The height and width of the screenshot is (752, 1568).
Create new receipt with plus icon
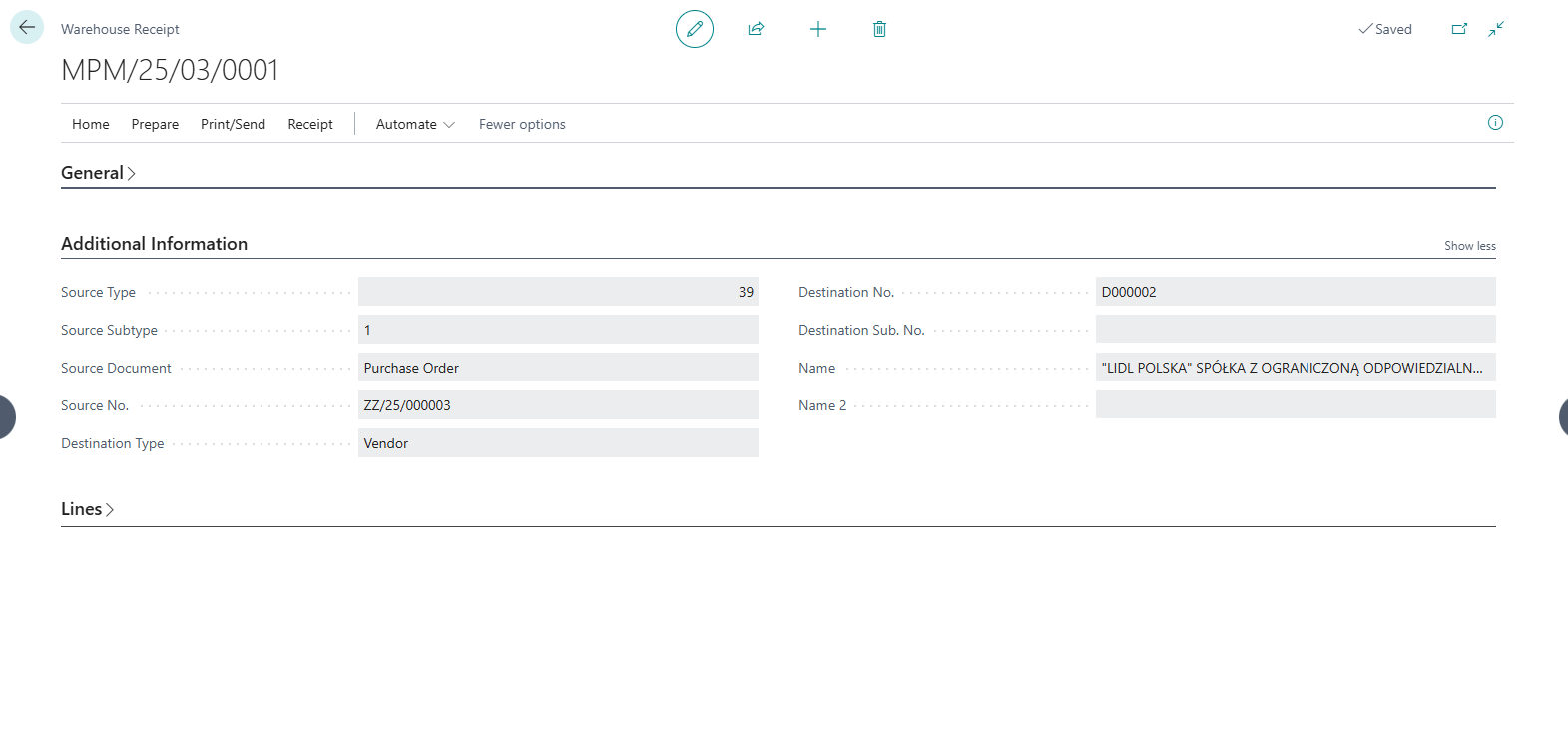pos(818,29)
